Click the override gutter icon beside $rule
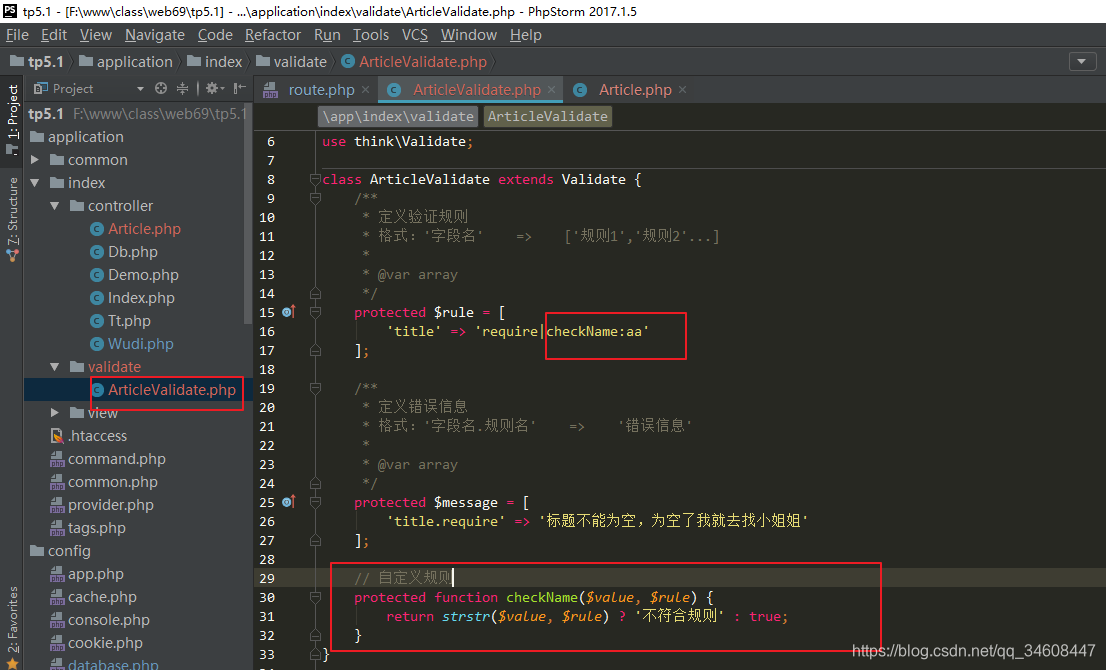The height and width of the screenshot is (670, 1106). click(x=288, y=312)
